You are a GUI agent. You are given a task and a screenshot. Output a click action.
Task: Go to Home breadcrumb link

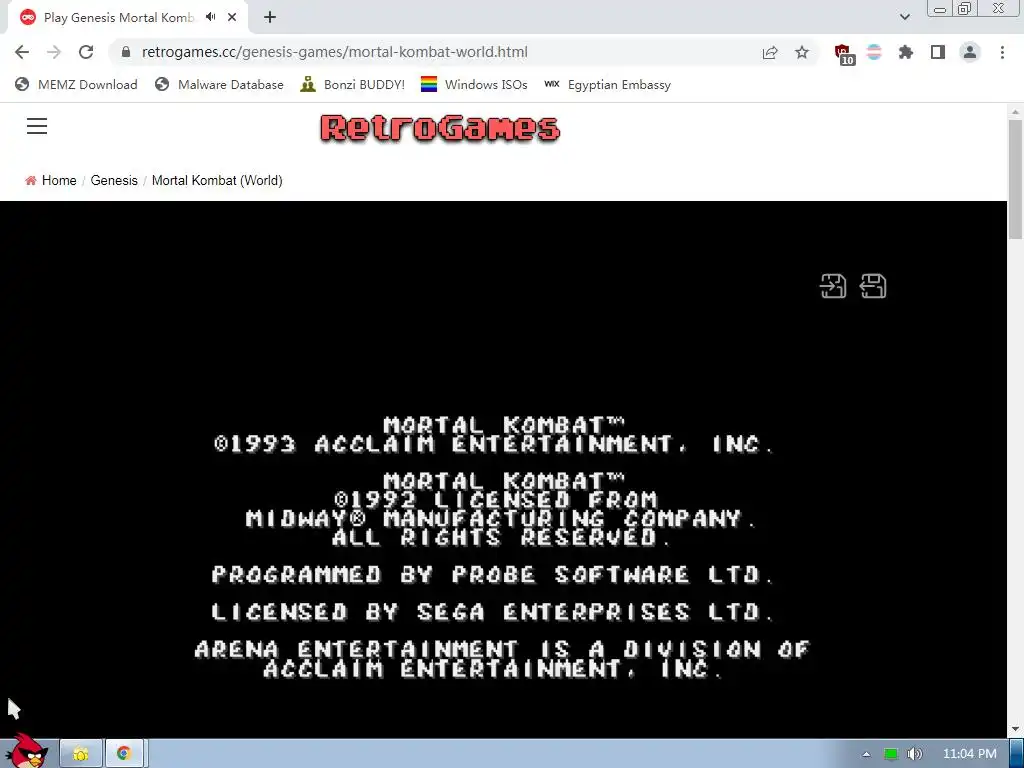[x=59, y=180]
